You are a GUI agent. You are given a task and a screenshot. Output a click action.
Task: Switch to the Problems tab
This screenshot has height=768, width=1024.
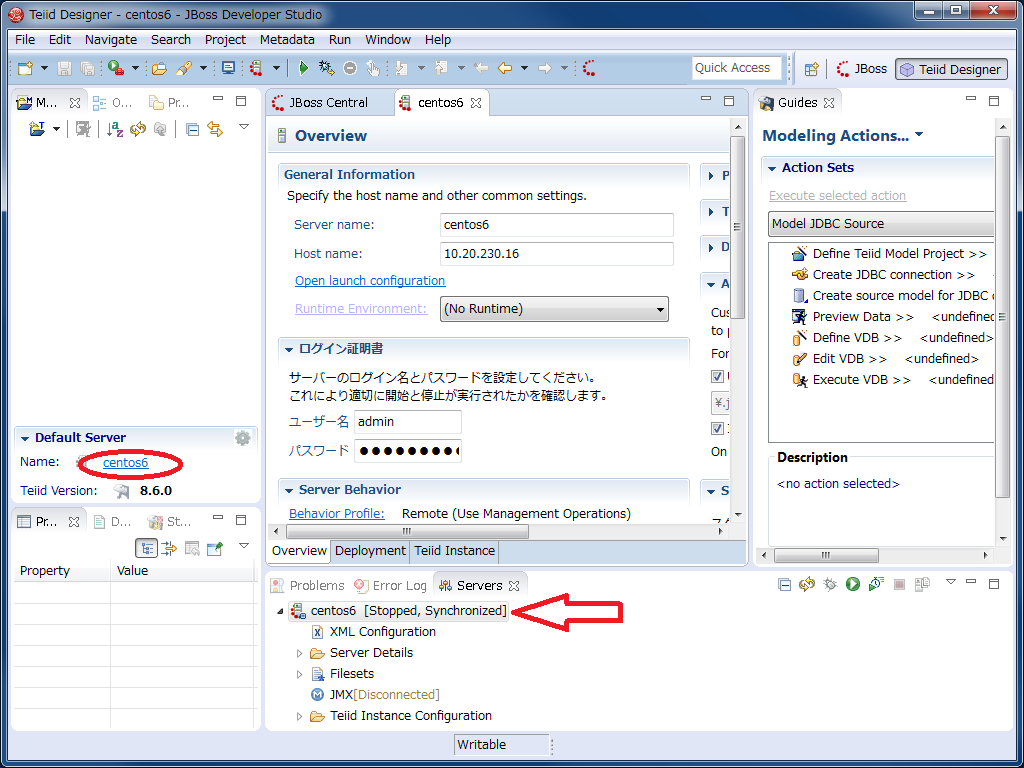[x=308, y=585]
